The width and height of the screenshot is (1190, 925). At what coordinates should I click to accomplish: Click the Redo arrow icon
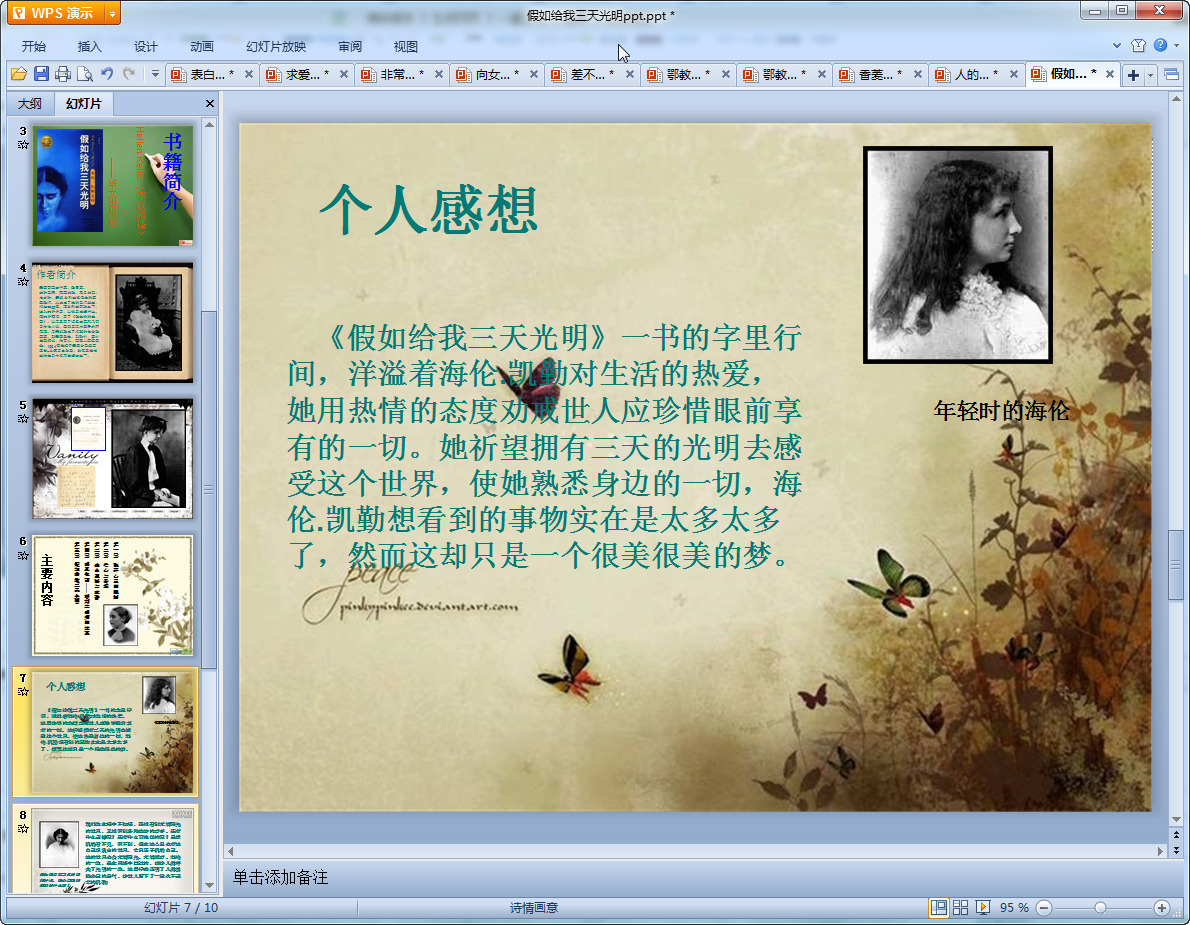tap(129, 74)
